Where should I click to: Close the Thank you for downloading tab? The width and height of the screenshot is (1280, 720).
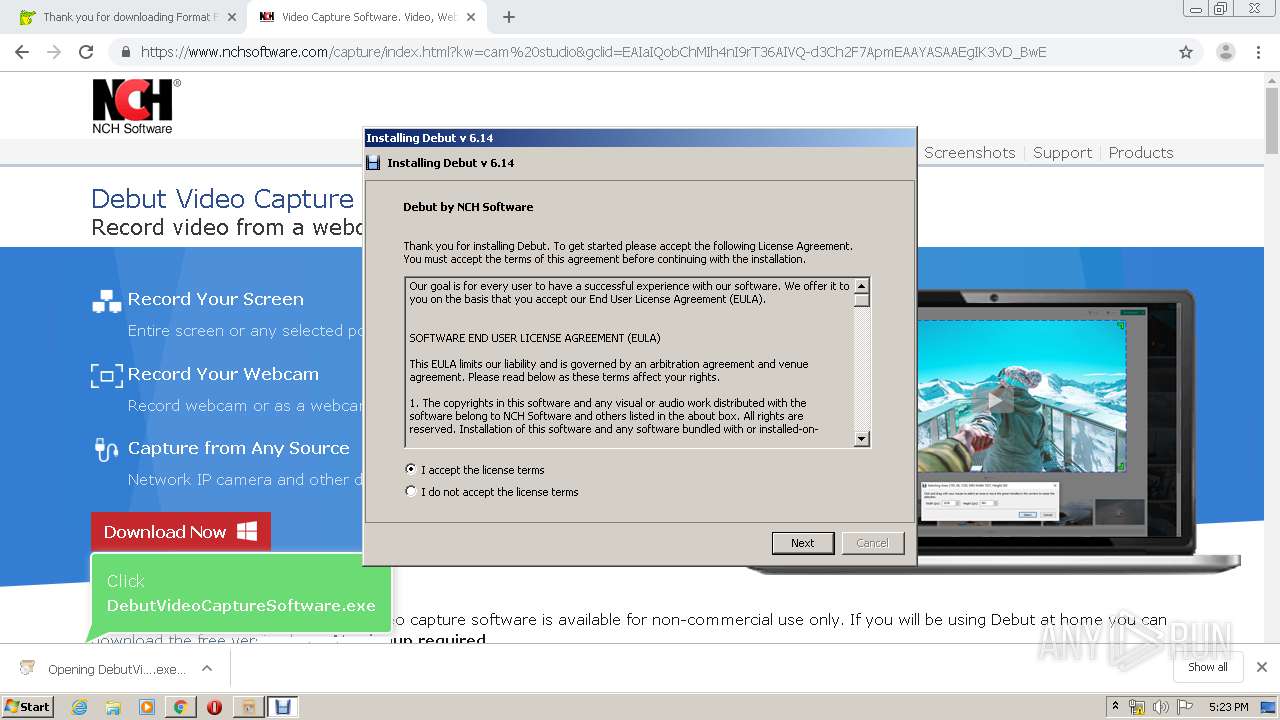click(x=232, y=17)
